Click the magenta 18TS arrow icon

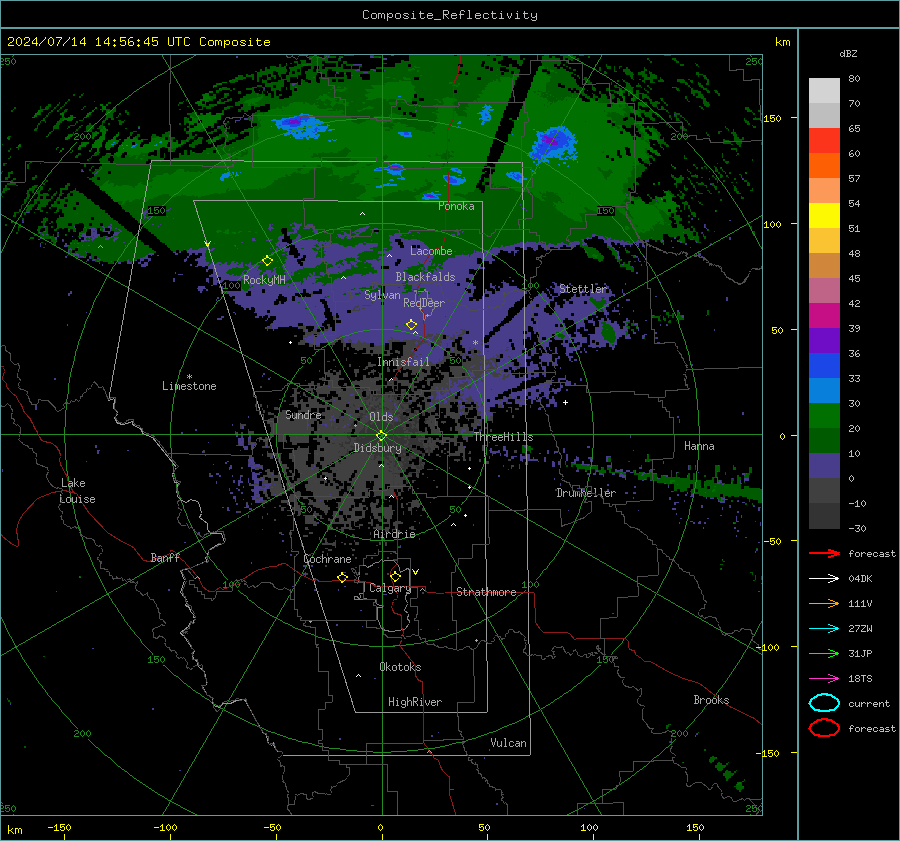pyautogui.click(x=824, y=679)
